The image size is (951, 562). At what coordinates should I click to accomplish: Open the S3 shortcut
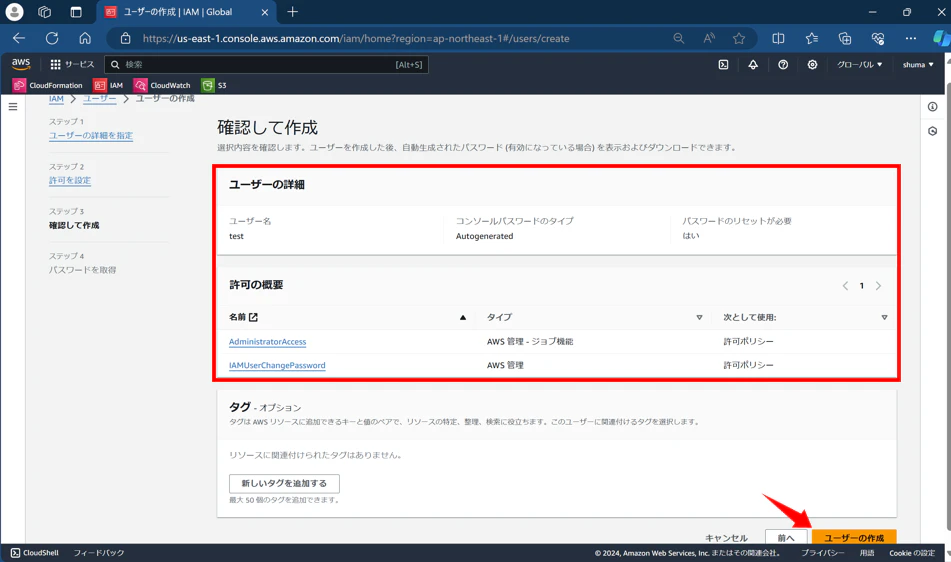pos(214,85)
